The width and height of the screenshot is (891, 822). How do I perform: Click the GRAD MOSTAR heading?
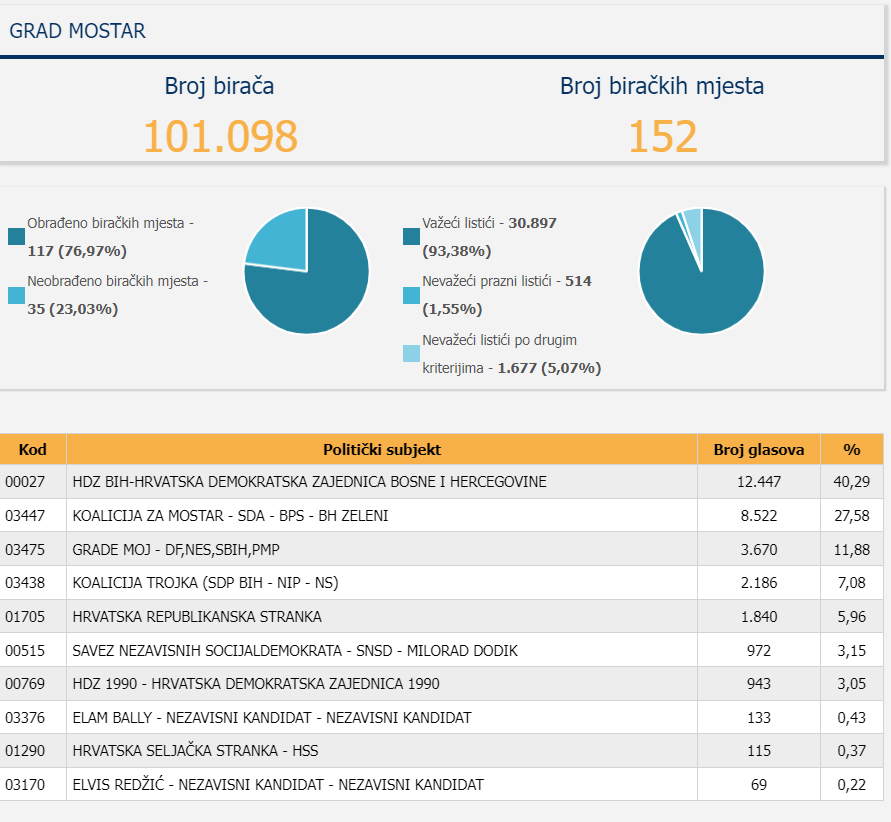[77, 31]
